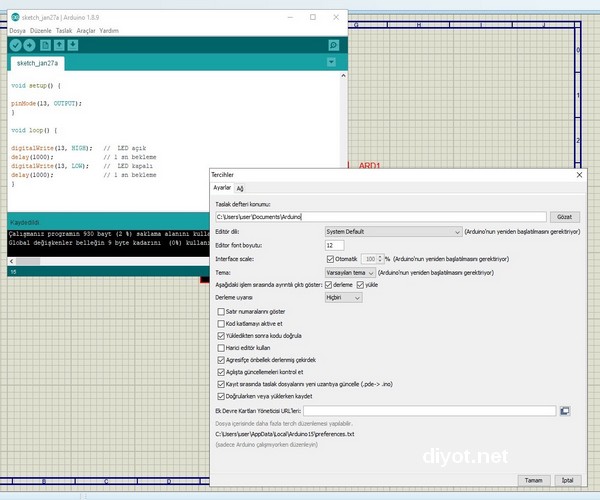
Task: Select the sketch_jan27a tab
Action: click(38, 63)
